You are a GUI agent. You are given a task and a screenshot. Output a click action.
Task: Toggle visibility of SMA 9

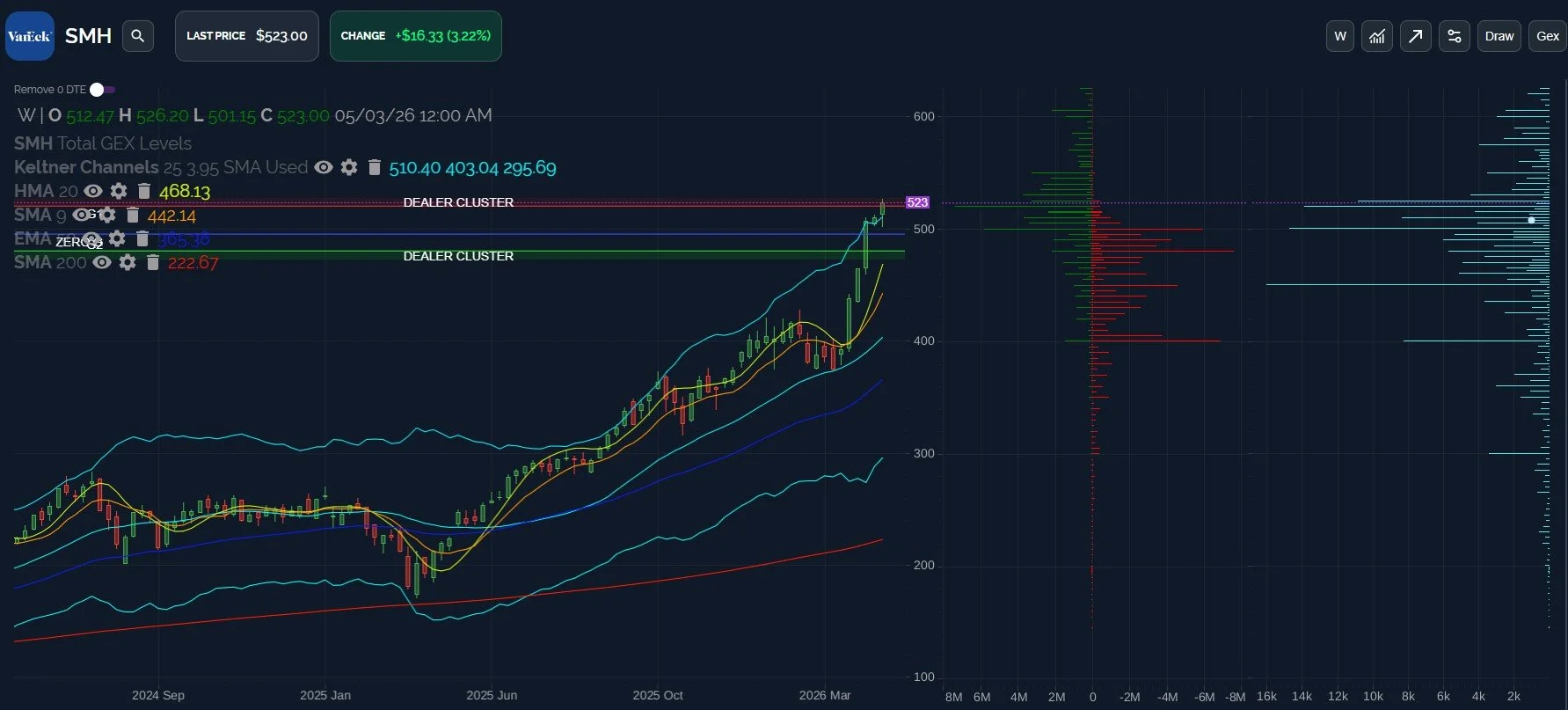tap(81, 215)
